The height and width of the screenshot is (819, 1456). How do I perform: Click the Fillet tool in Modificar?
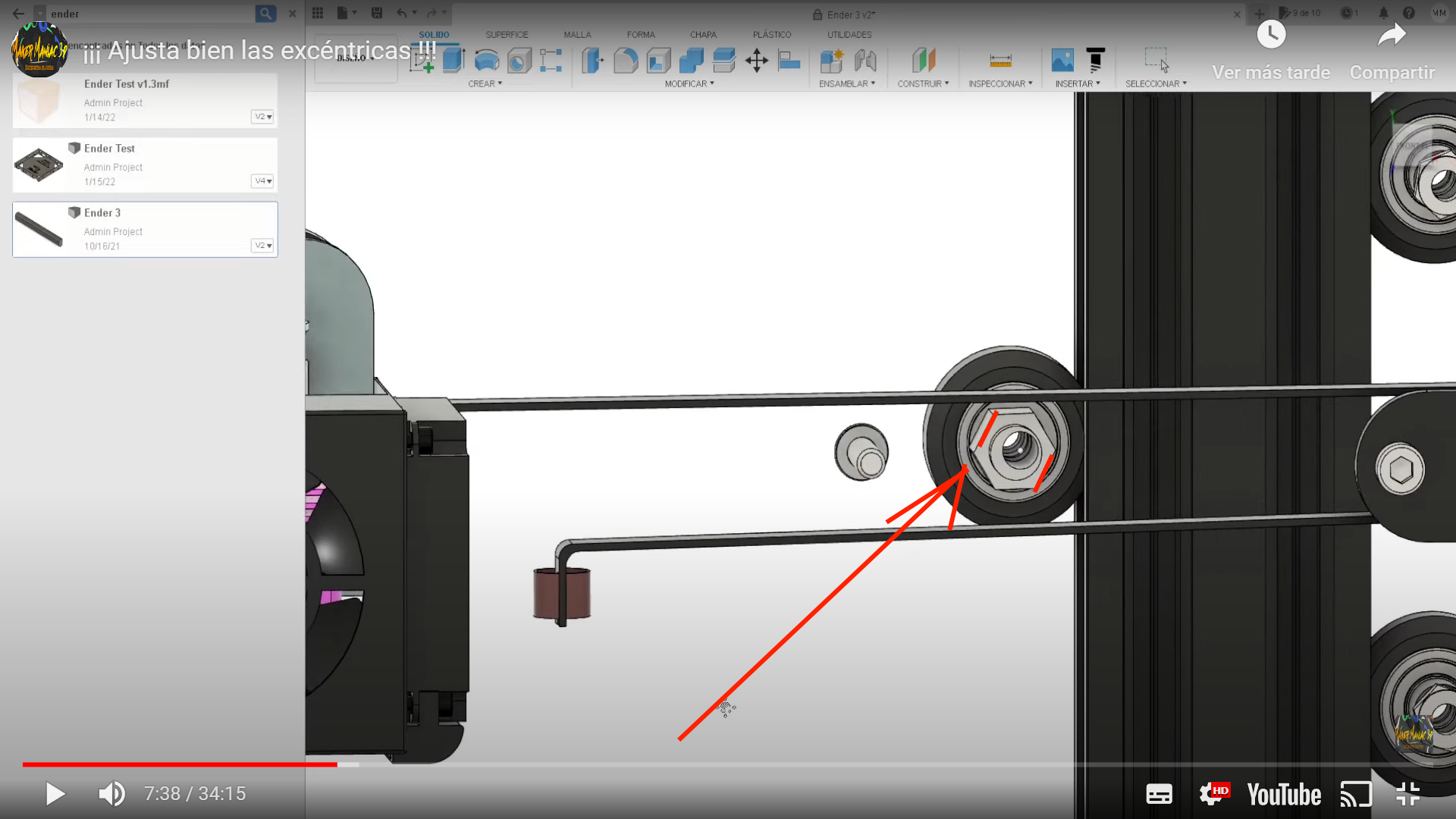626,60
